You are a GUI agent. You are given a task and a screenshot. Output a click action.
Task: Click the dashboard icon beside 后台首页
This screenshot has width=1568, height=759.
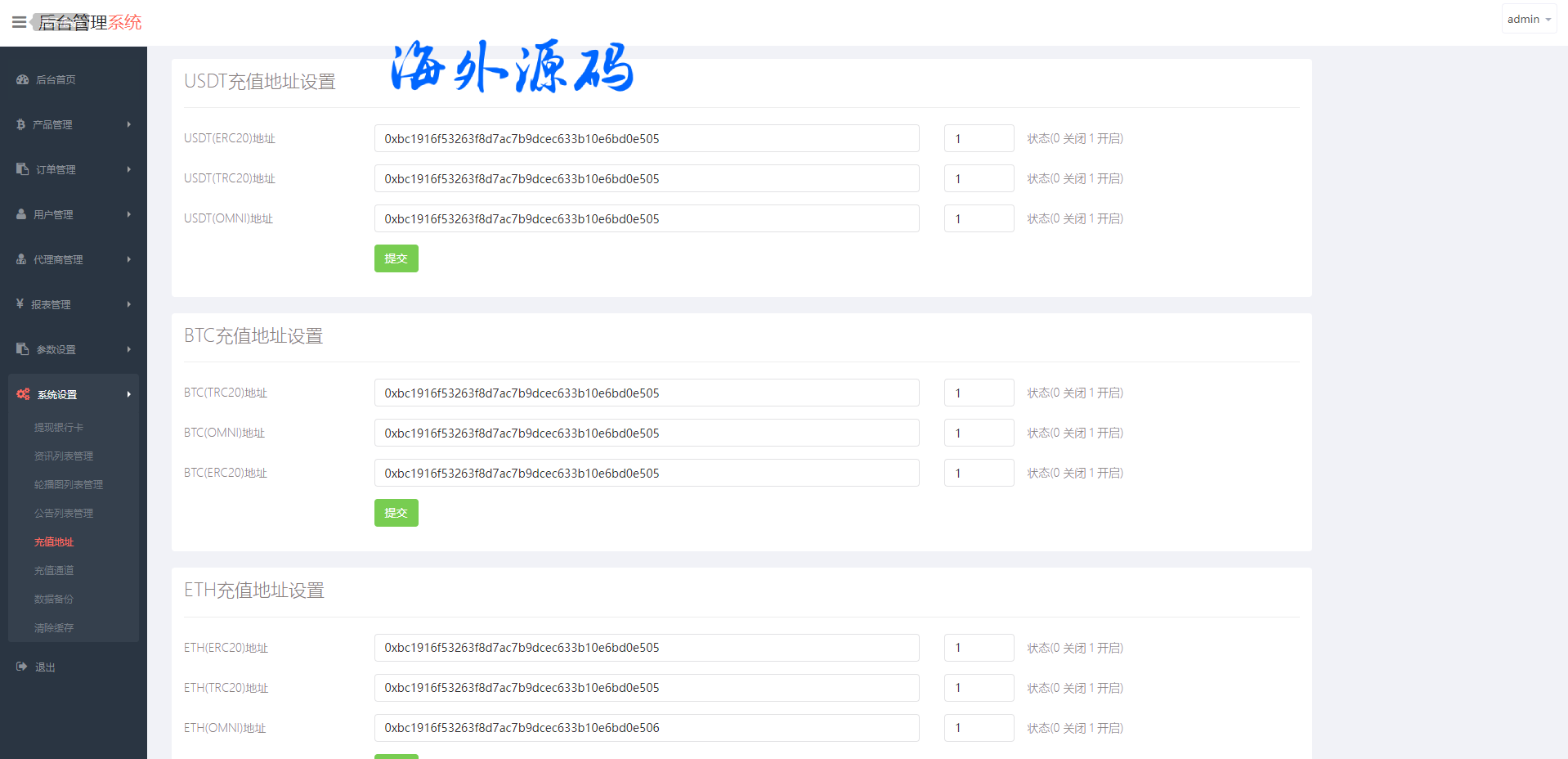pos(22,79)
